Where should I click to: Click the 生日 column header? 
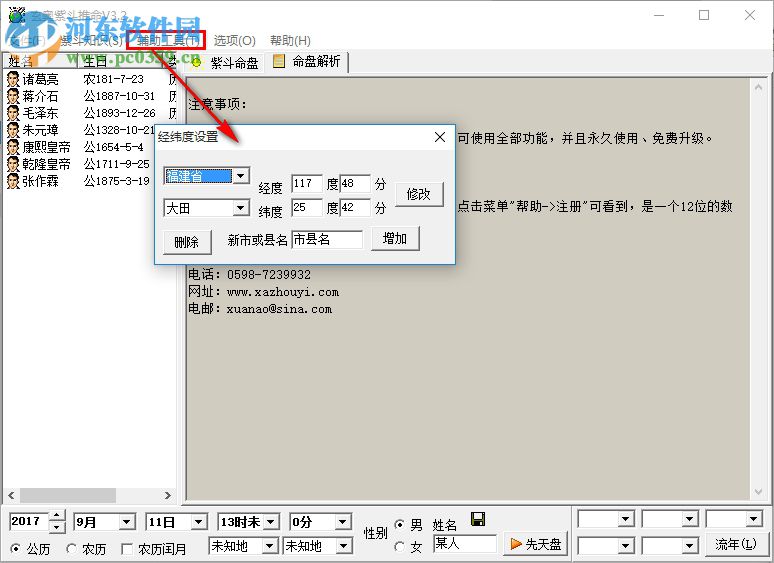point(122,61)
